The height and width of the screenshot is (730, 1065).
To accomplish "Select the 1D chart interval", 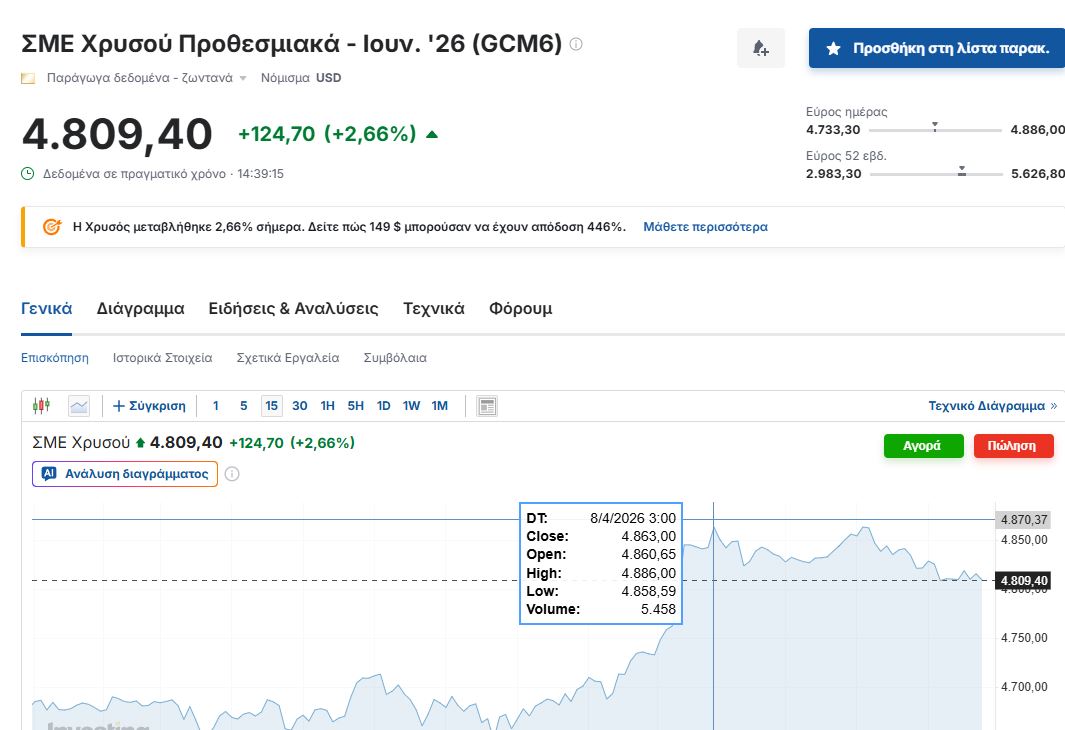I will point(383,406).
